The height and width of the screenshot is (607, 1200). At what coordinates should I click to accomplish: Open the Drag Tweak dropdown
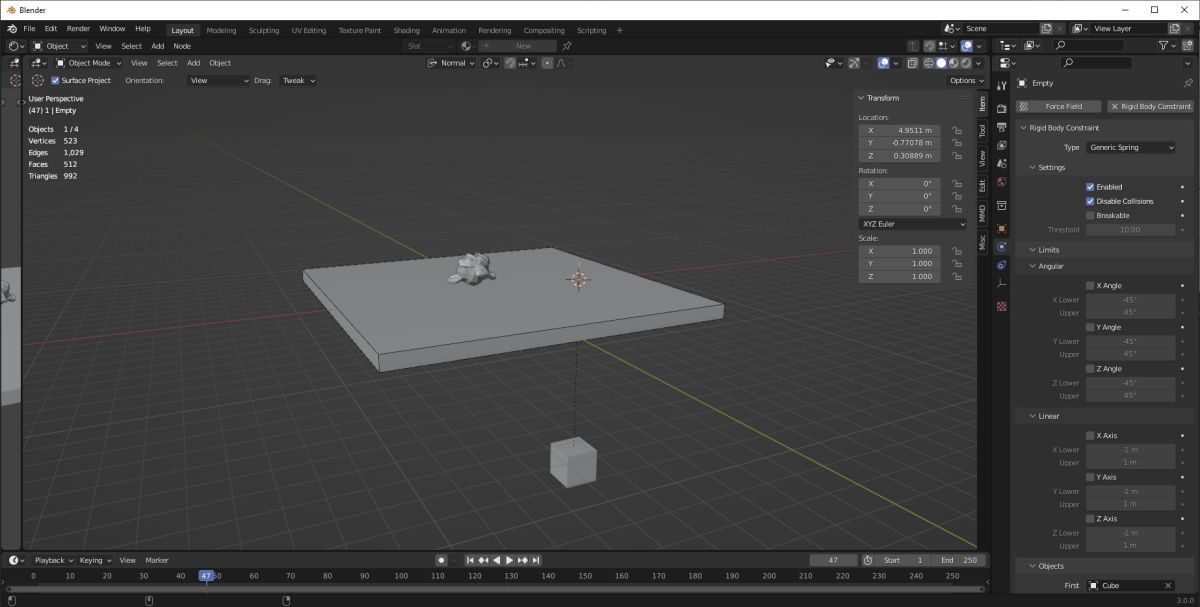point(297,80)
